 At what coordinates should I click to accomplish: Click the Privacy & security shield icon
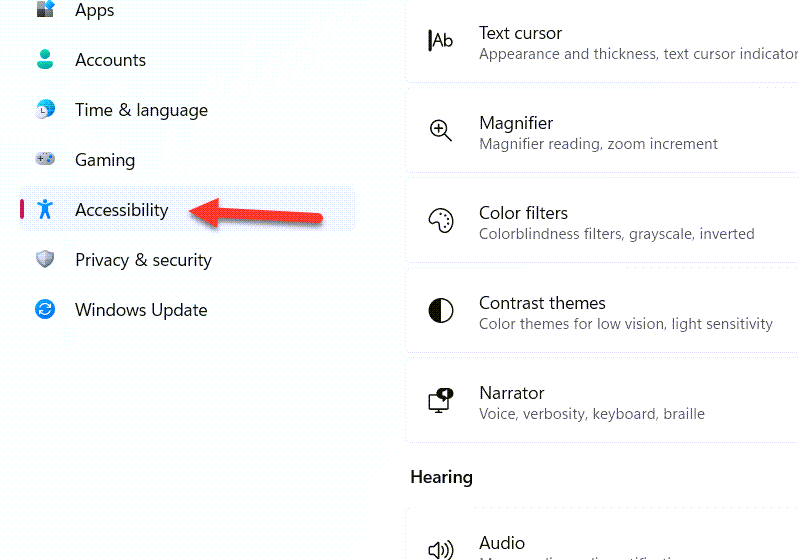[45, 260]
